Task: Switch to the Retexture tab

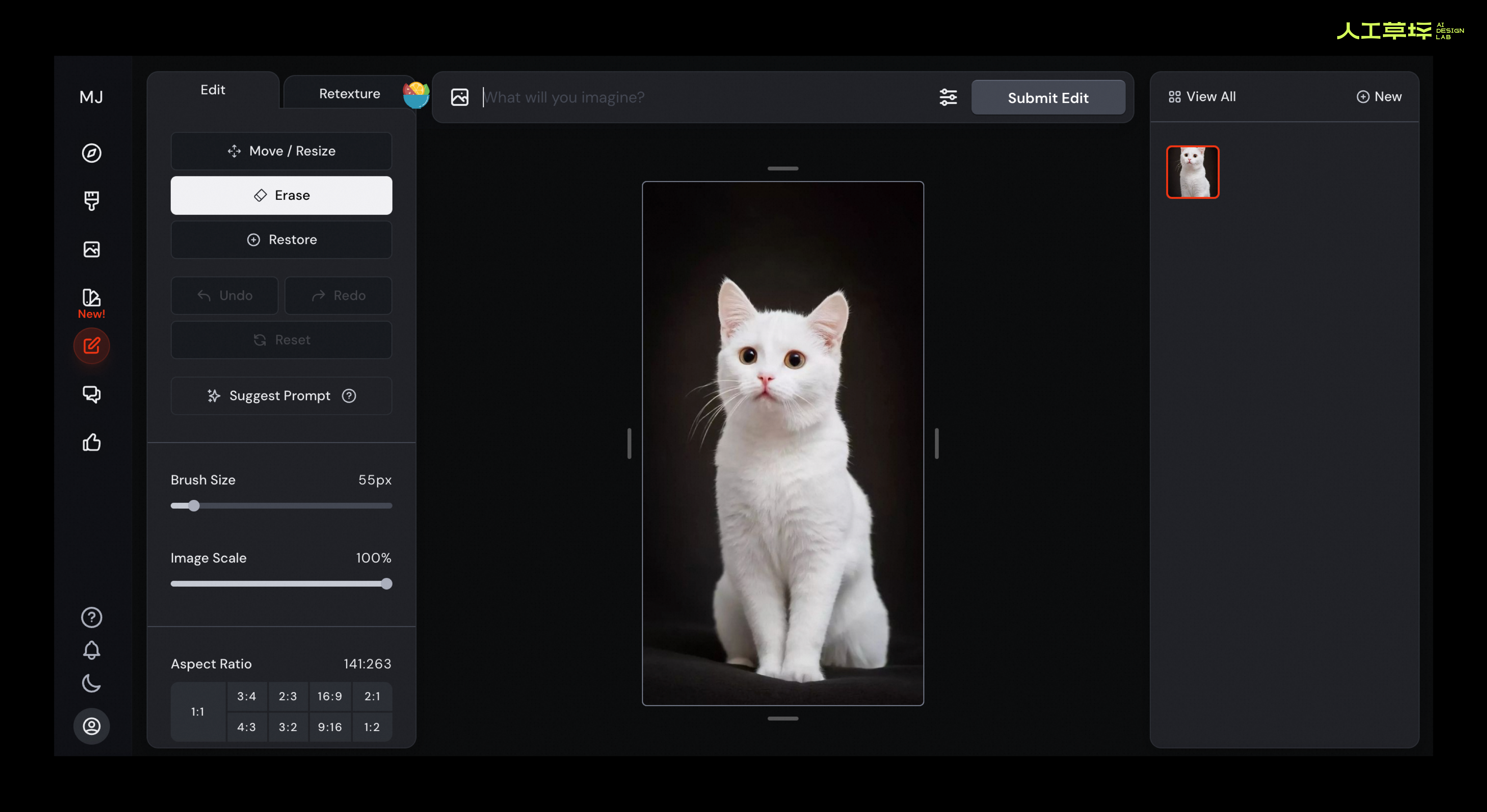Action: [349, 94]
